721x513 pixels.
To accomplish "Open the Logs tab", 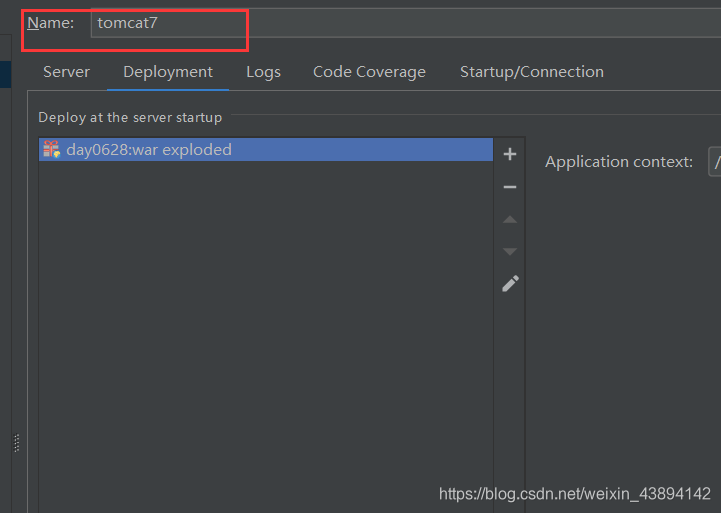I will [263, 72].
